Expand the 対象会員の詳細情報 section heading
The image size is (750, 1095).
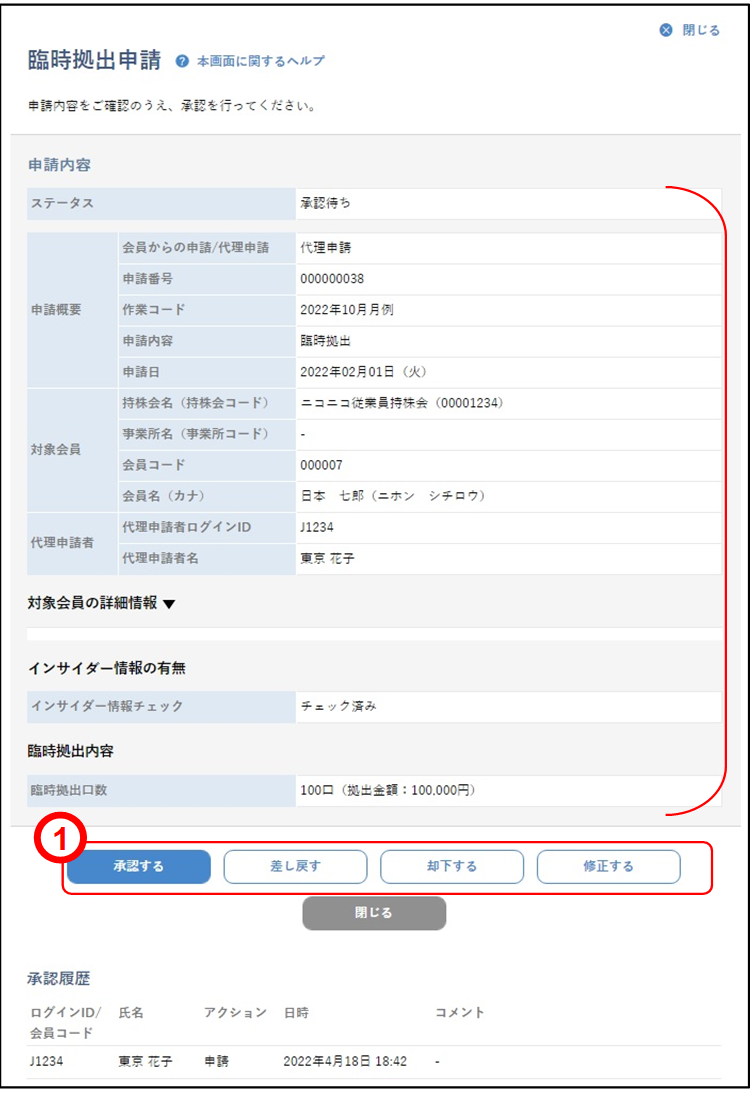point(92,602)
